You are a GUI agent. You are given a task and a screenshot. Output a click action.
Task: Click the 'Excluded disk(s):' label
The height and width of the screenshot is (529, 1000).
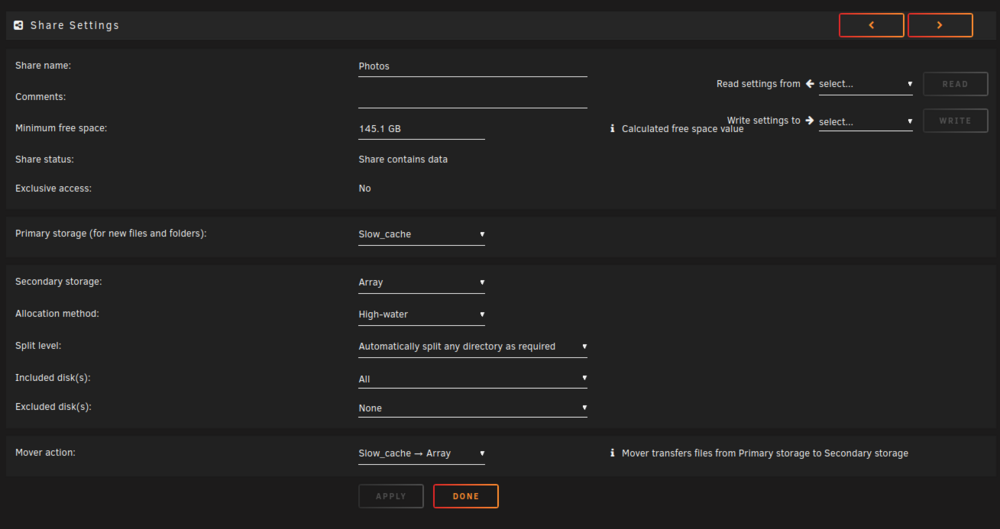pos(54,406)
